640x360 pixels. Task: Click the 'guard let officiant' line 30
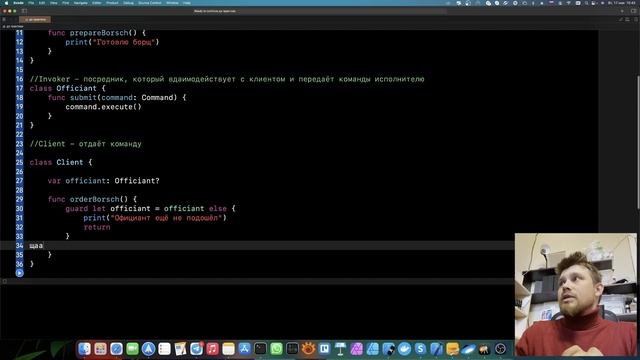coord(150,209)
